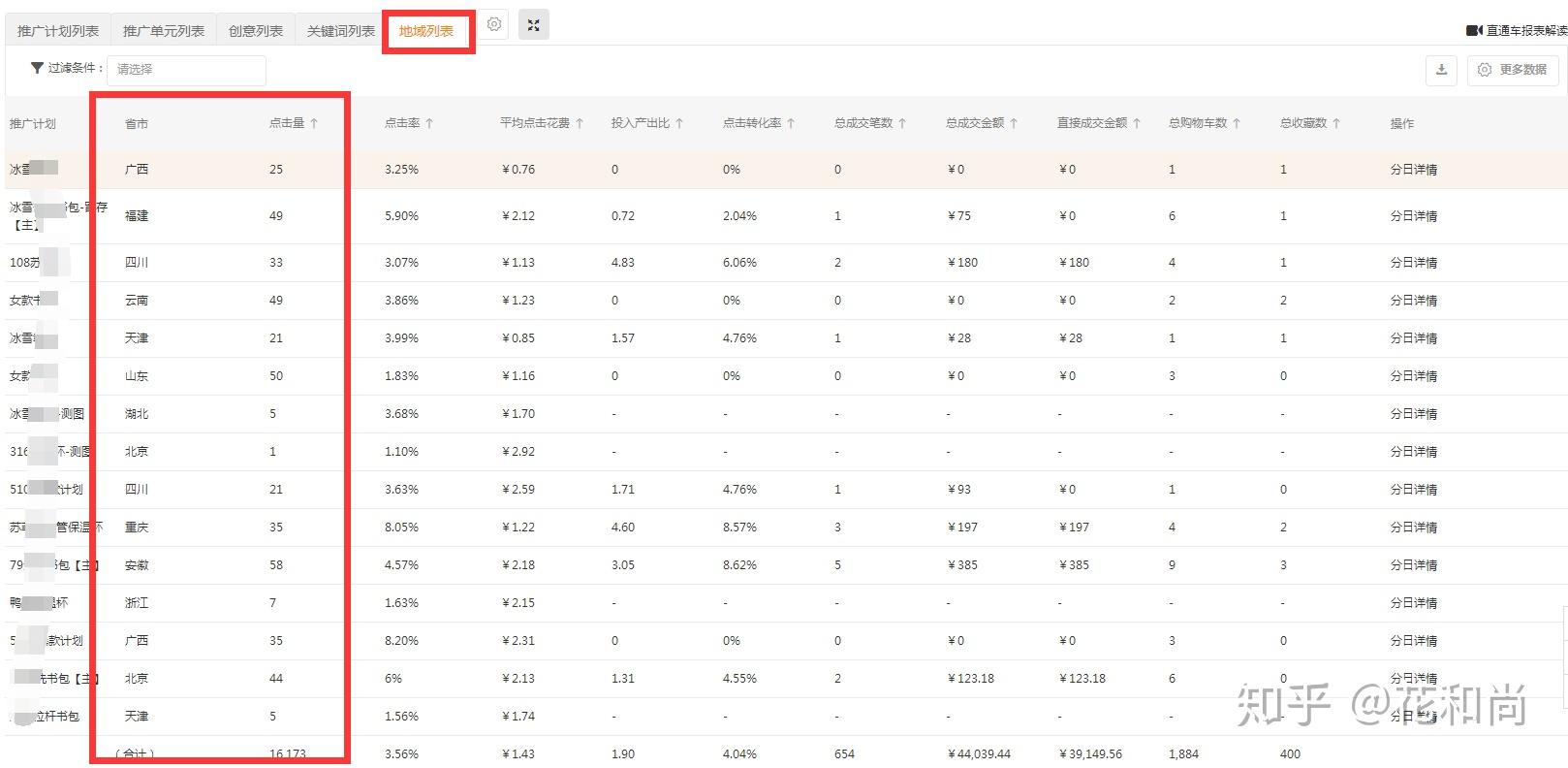
Task: Go to the 关键词列表 tab
Action: coord(341,31)
